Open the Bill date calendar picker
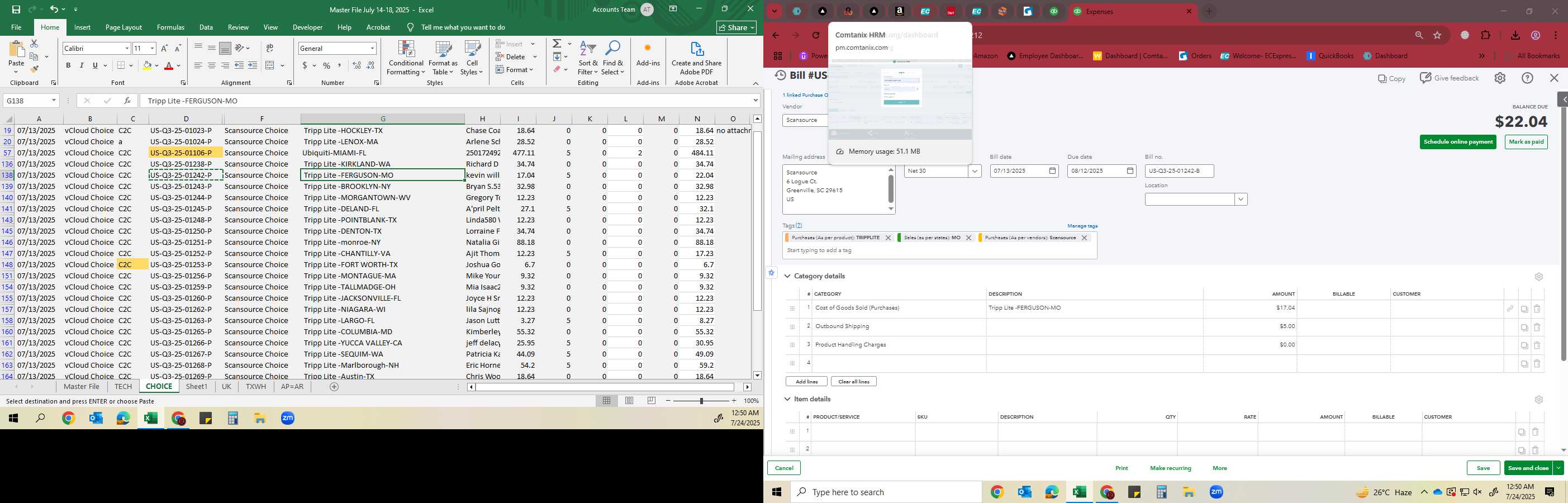The width and height of the screenshot is (1568, 503). coord(1052,171)
